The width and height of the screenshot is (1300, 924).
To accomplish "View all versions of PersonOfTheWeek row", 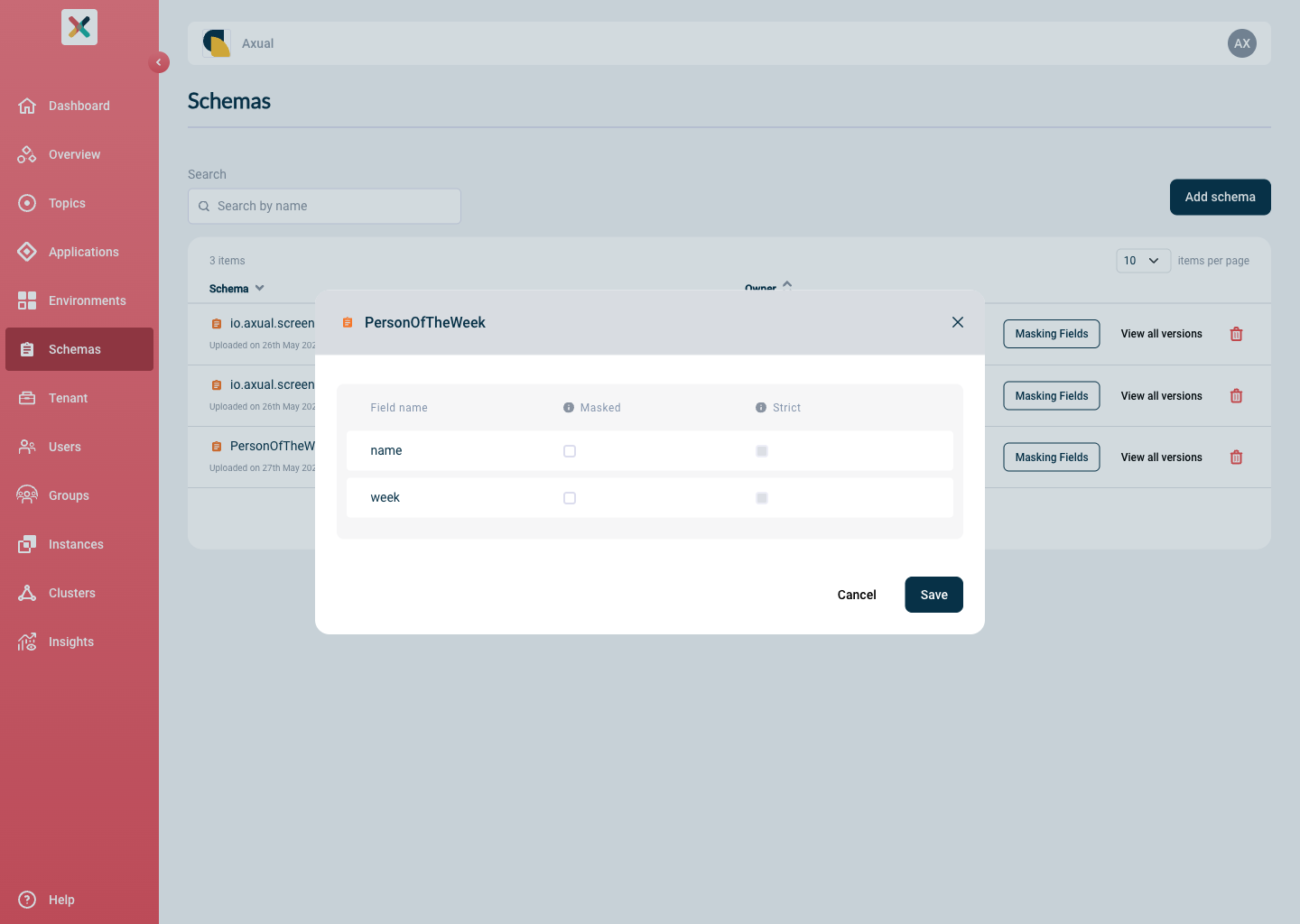I will (1162, 457).
